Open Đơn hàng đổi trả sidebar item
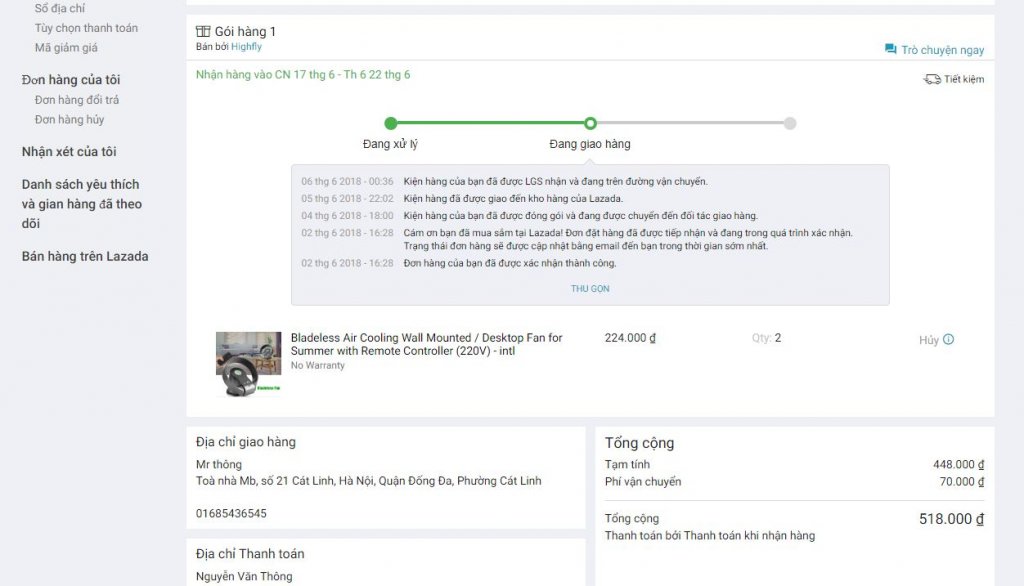The image size is (1024, 586). (x=76, y=99)
